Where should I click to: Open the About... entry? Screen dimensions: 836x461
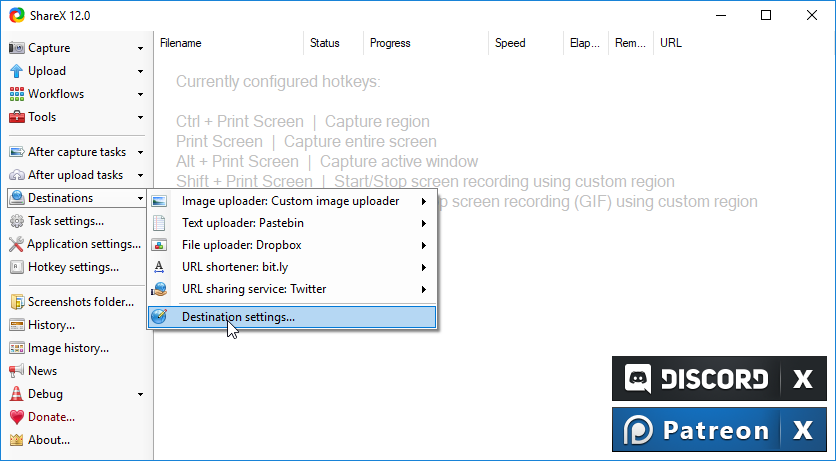(x=49, y=440)
